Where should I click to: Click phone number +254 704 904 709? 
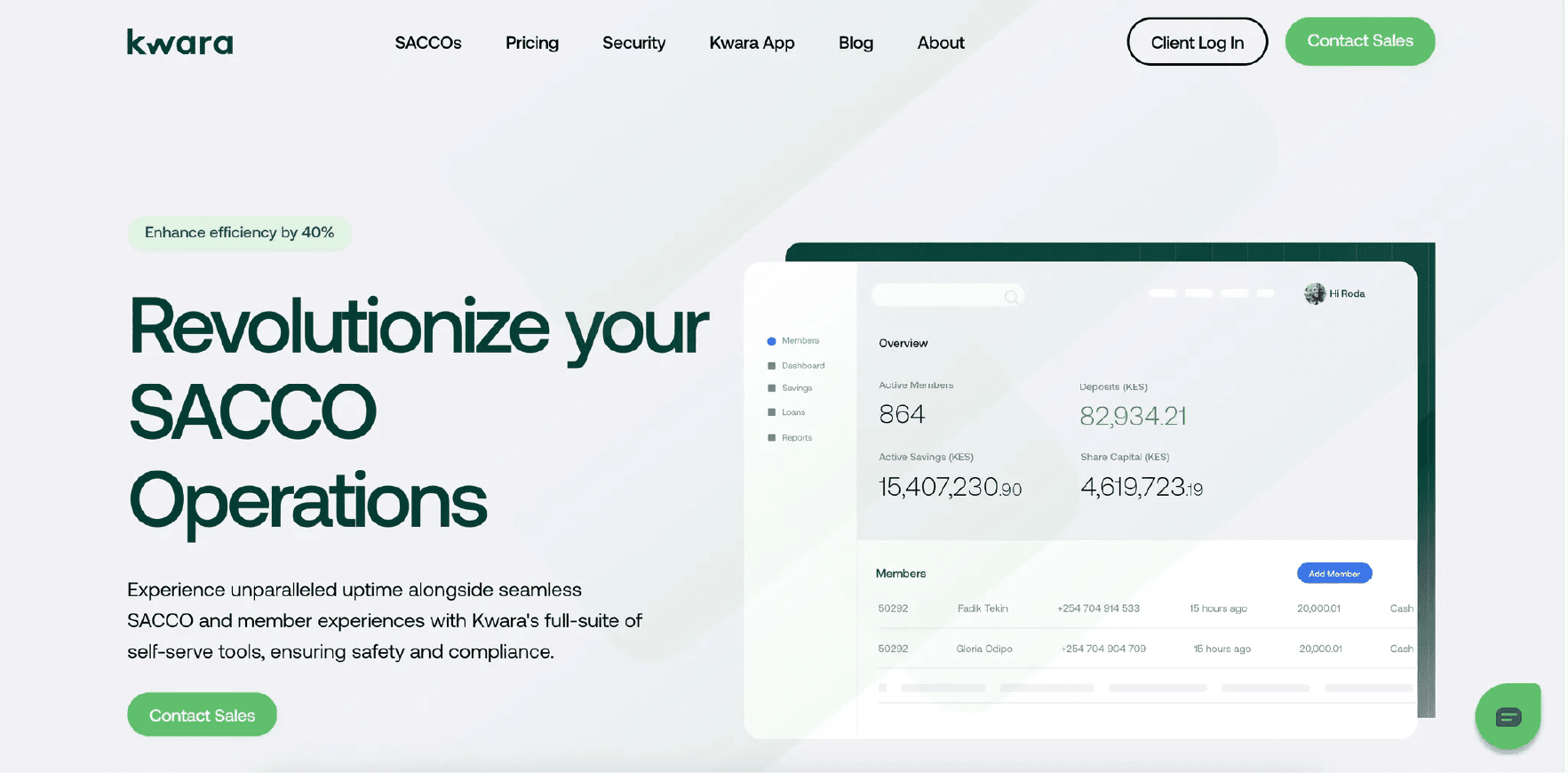click(1103, 649)
